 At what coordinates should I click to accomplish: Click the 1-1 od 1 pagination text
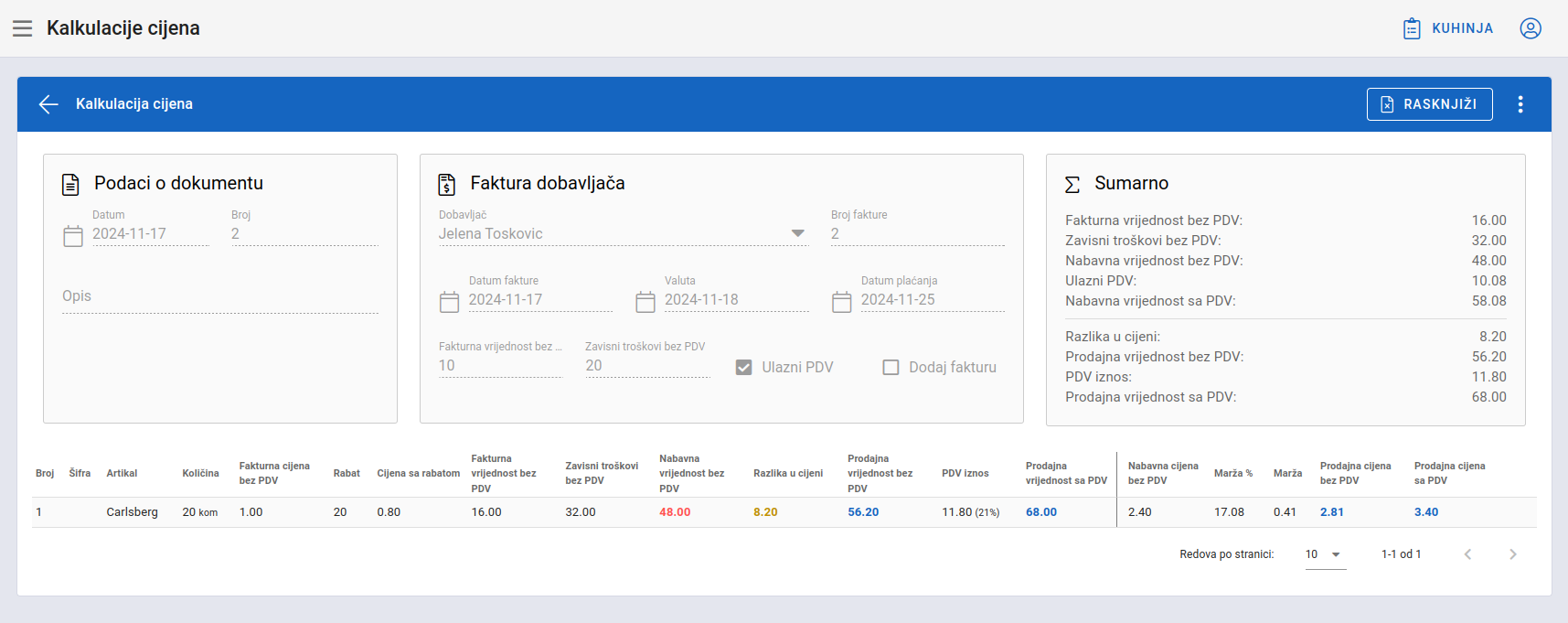pyautogui.click(x=1401, y=554)
